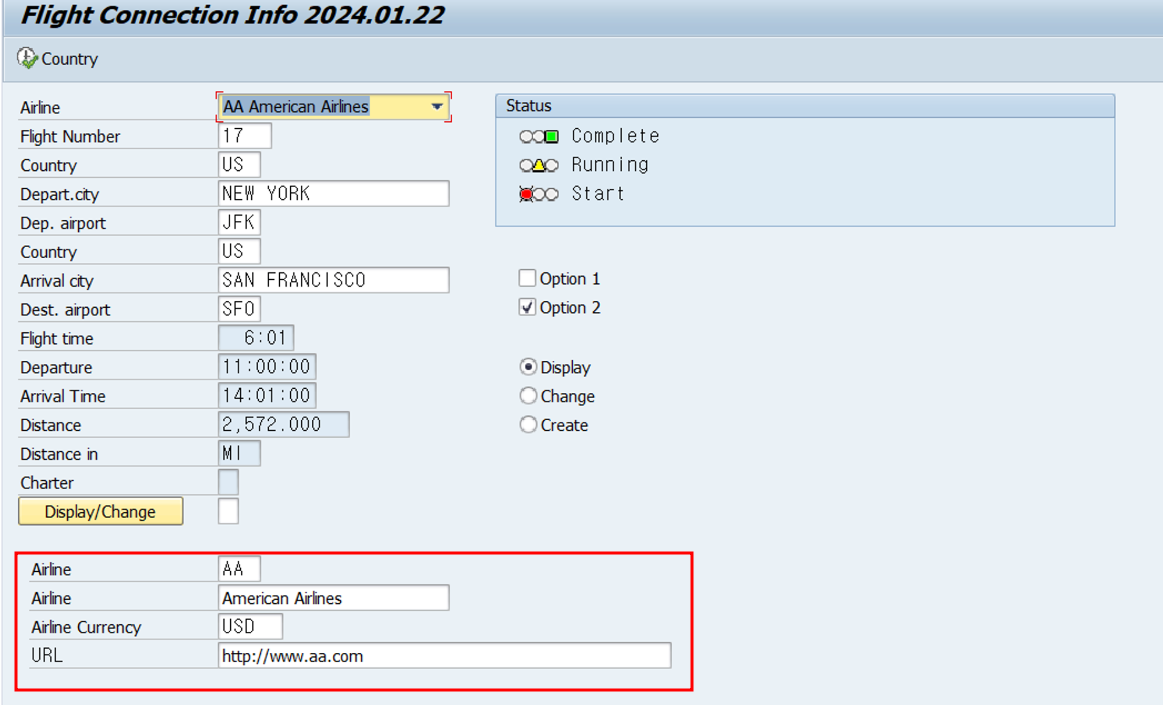Click the URL field http://www.aa.com
The height and width of the screenshot is (705, 1163).
pos(445,656)
